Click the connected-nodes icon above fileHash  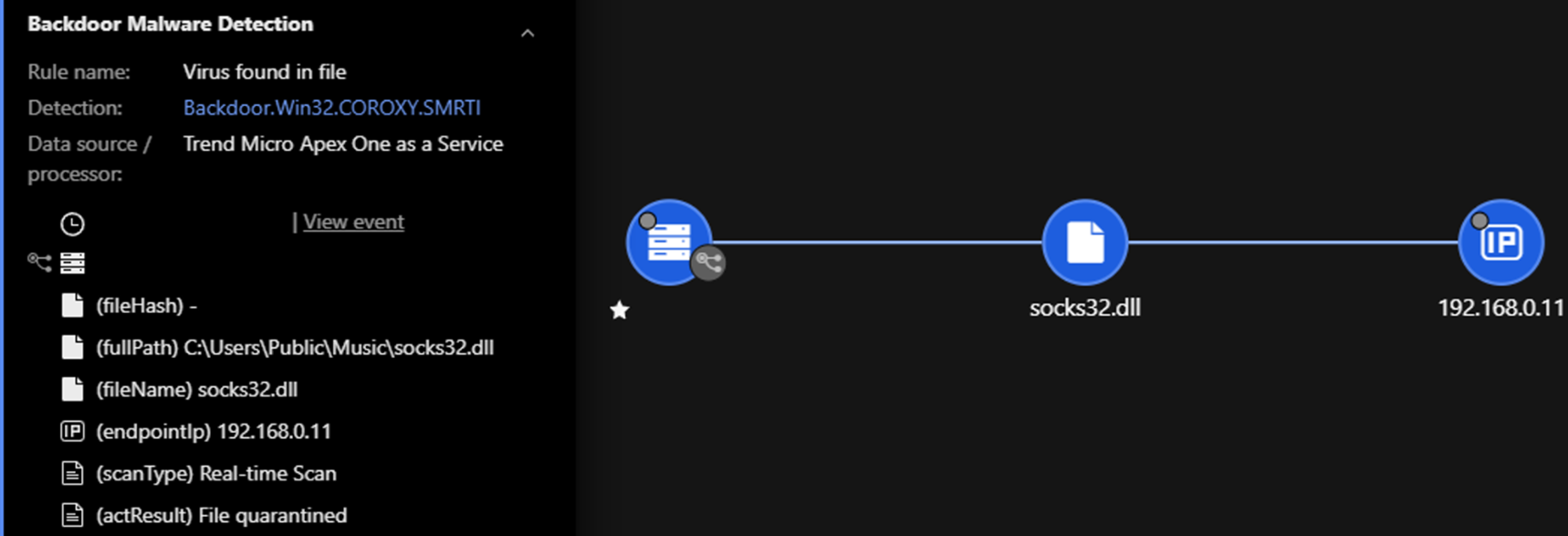click(x=39, y=263)
